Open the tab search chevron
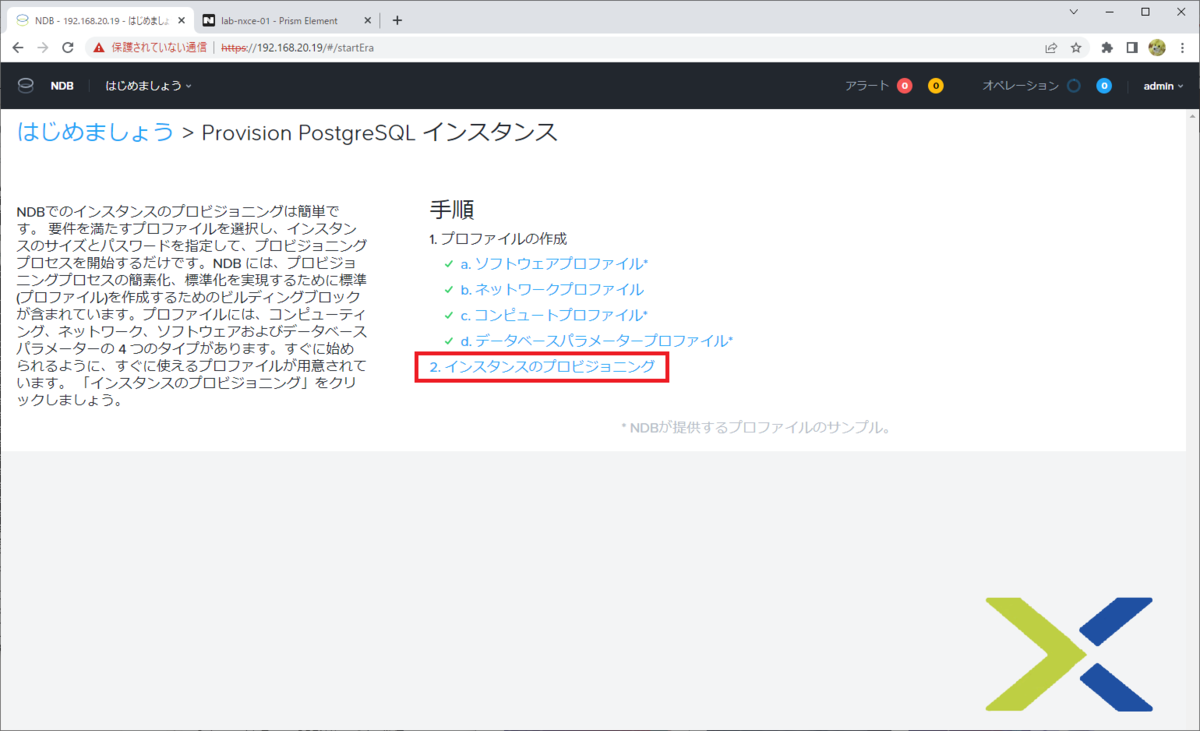The image size is (1200, 731). [x=1073, y=12]
